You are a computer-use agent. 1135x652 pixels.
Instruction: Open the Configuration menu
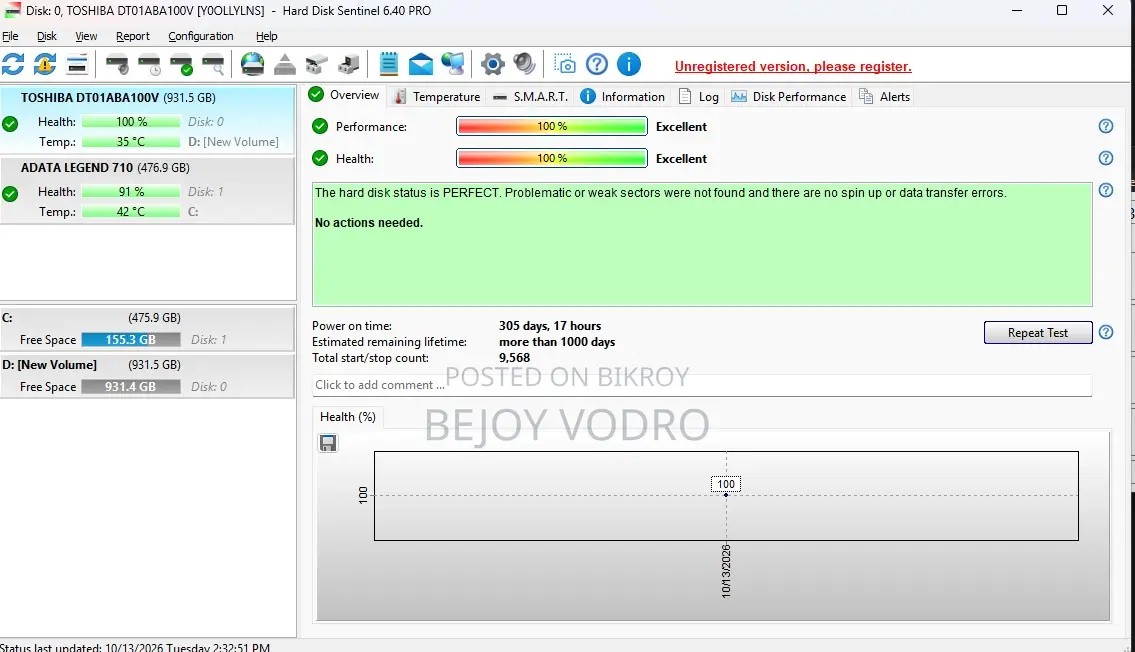[x=201, y=36]
